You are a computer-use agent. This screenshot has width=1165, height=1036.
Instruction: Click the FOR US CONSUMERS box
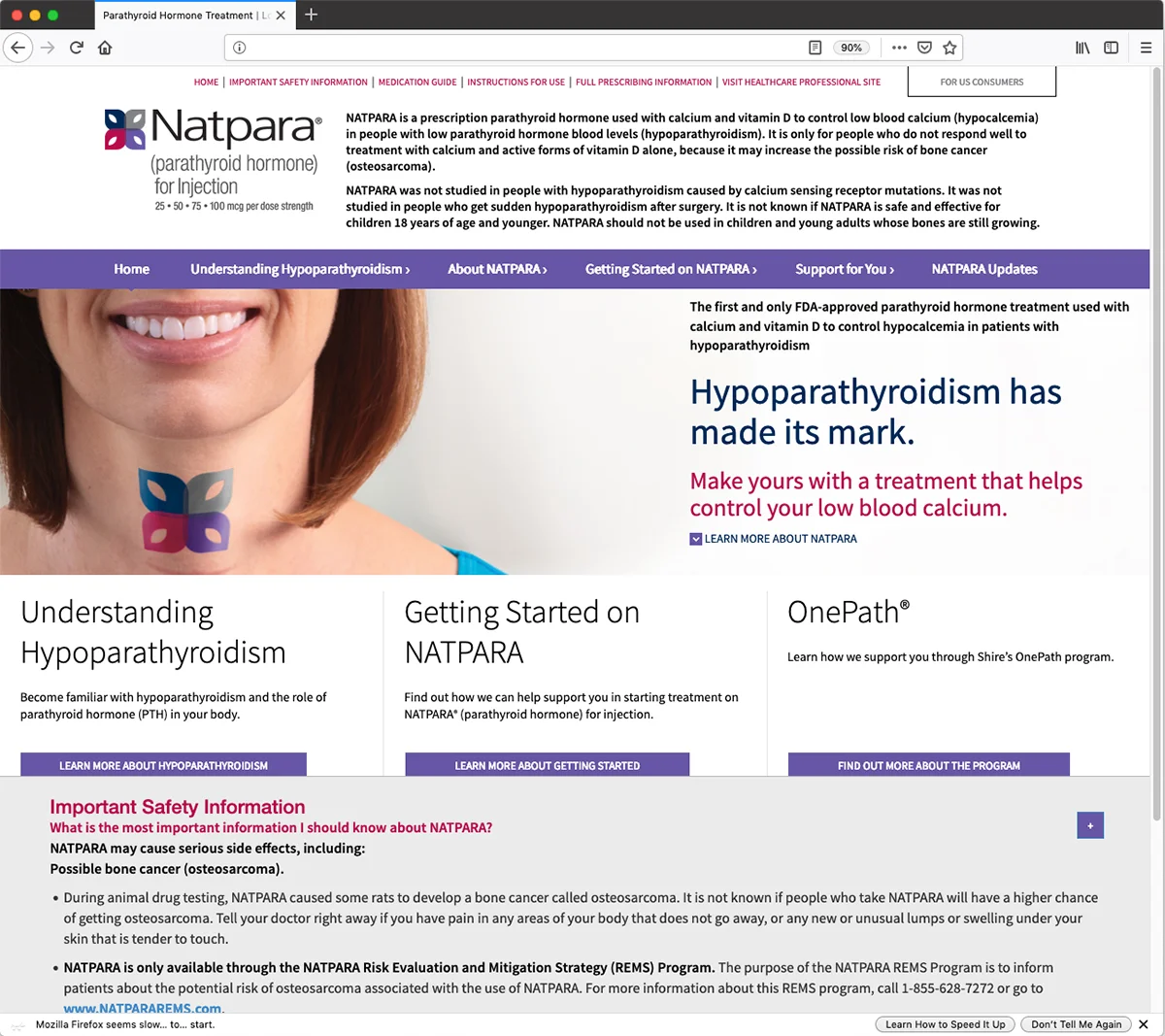coord(982,82)
